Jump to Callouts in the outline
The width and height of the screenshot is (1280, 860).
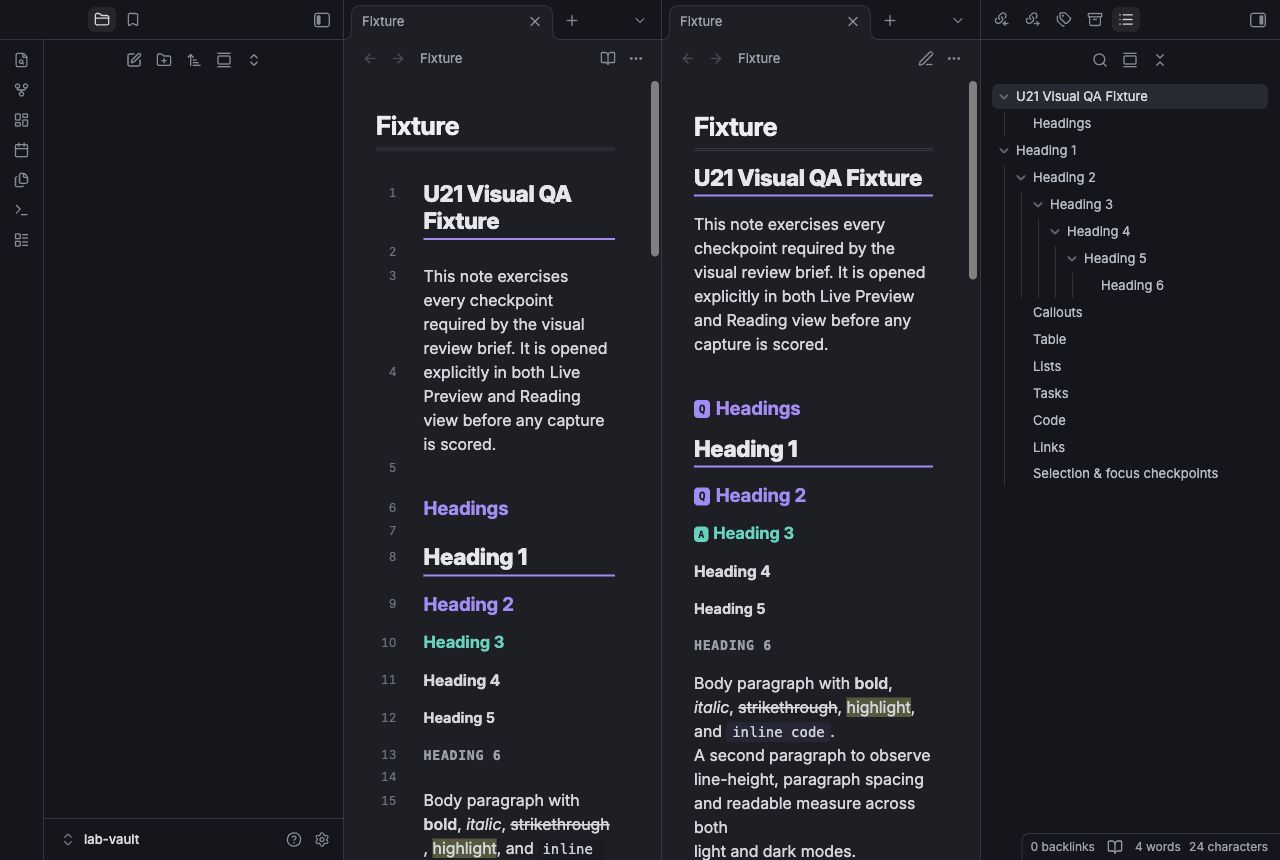tap(1058, 313)
